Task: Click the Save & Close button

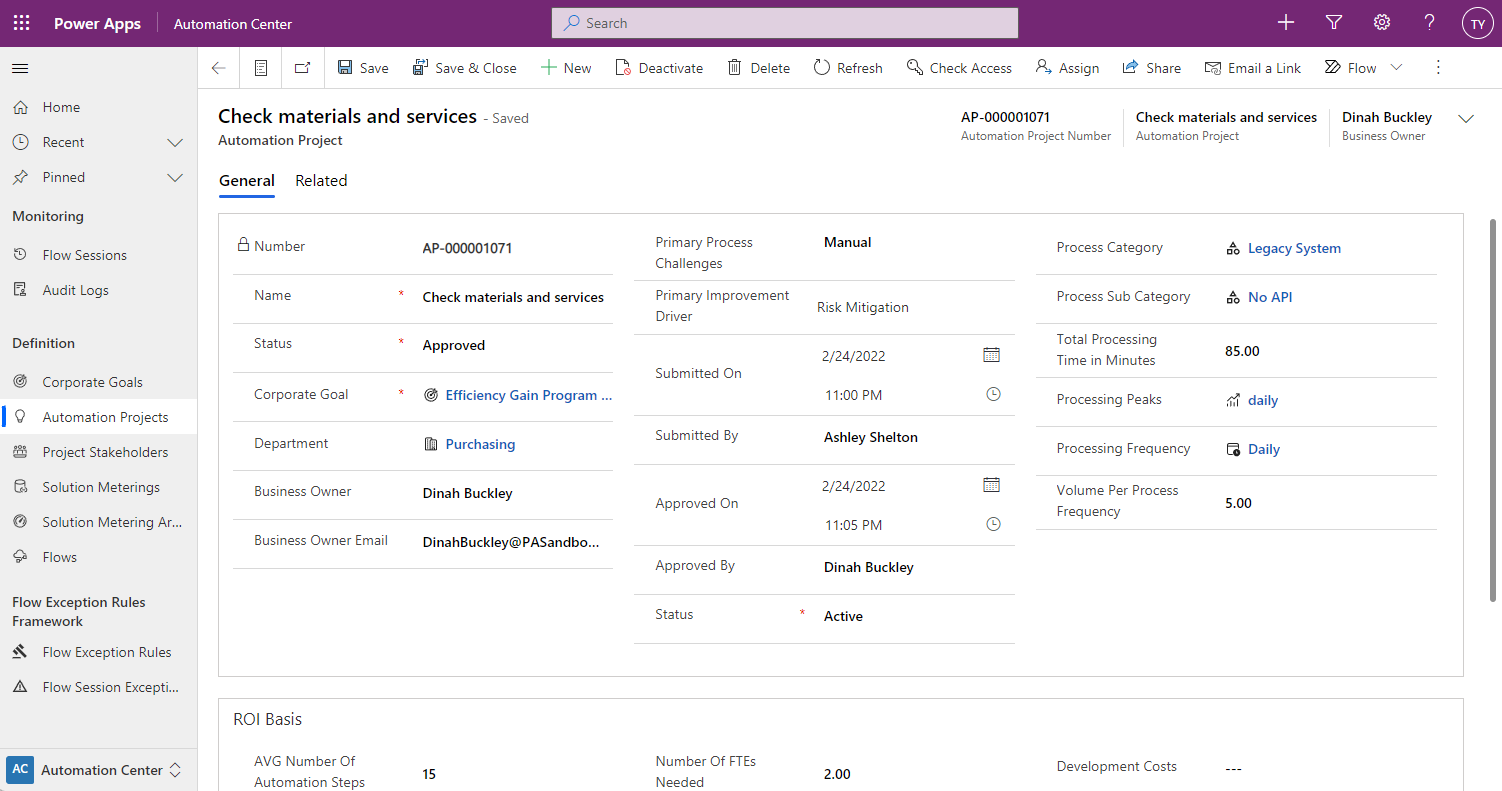Action: 464,68
